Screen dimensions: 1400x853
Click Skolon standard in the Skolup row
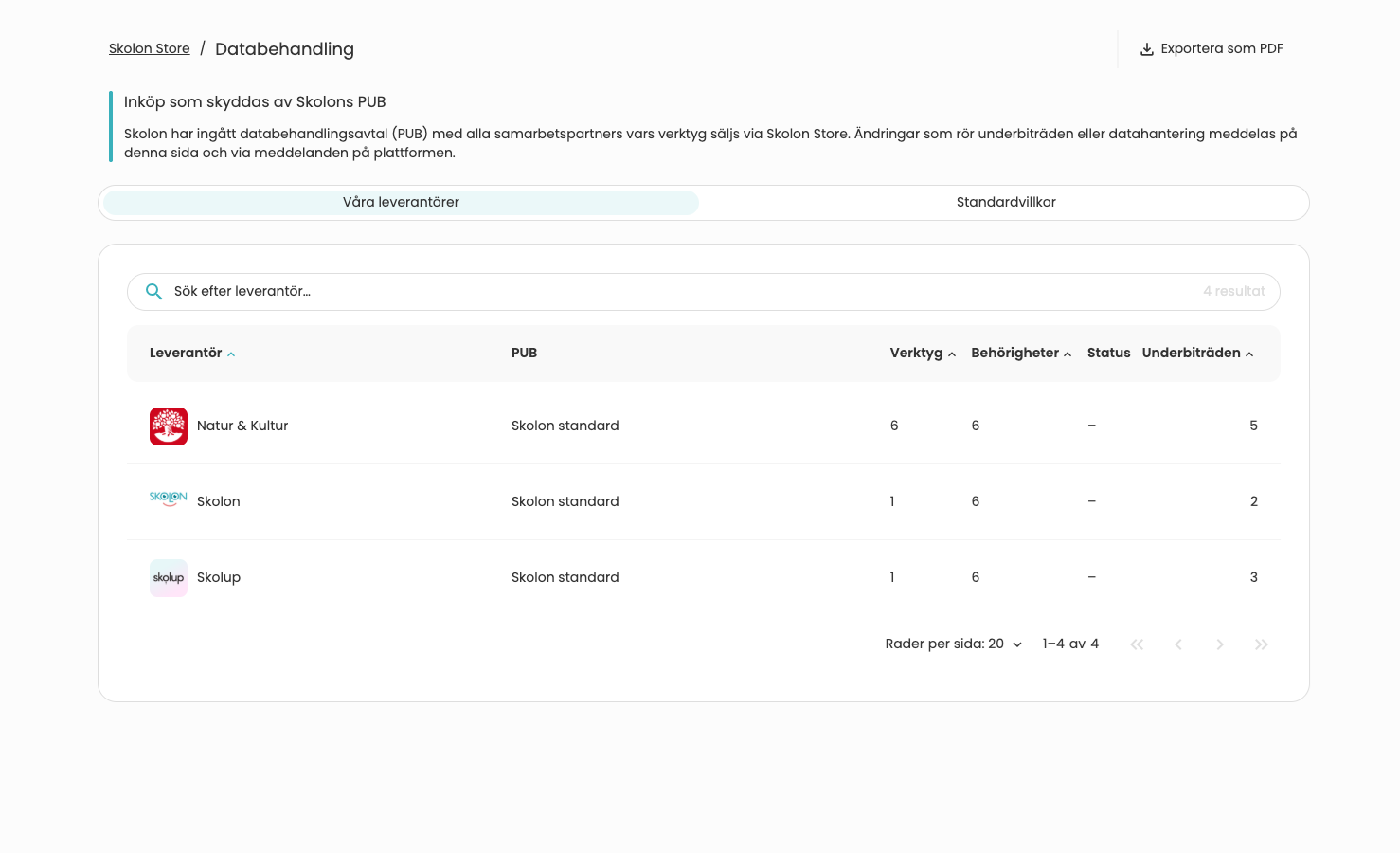coord(565,577)
